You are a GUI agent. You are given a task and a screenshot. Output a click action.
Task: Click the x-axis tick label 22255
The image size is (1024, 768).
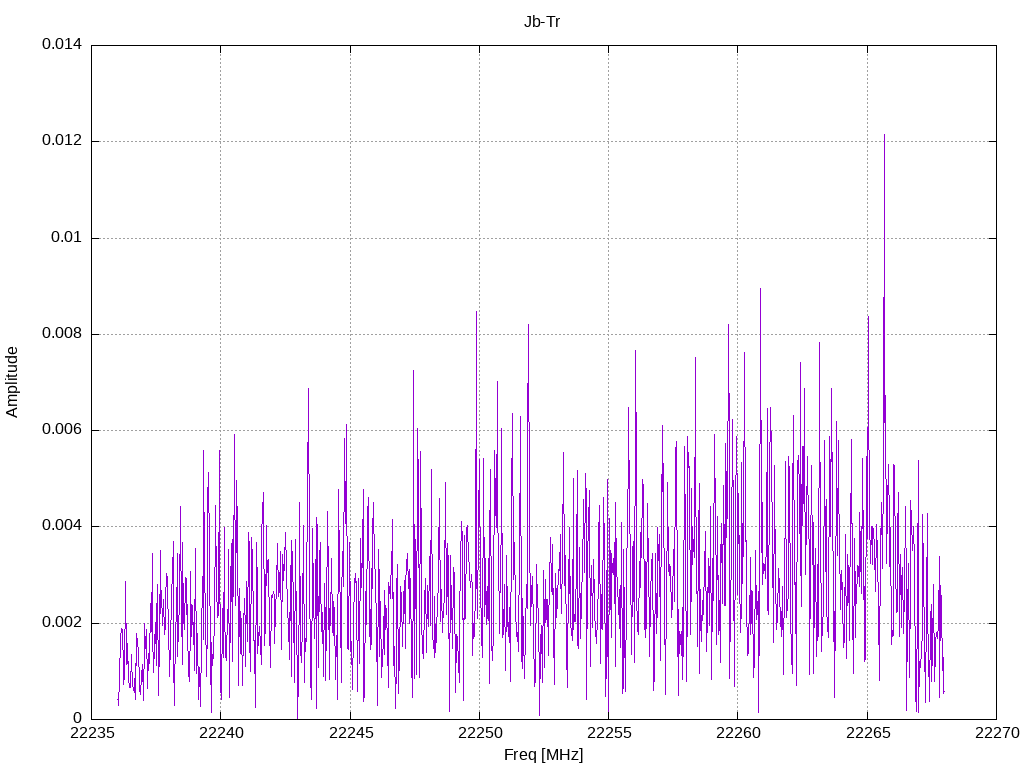pyautogui.click(x=609, y=733)
